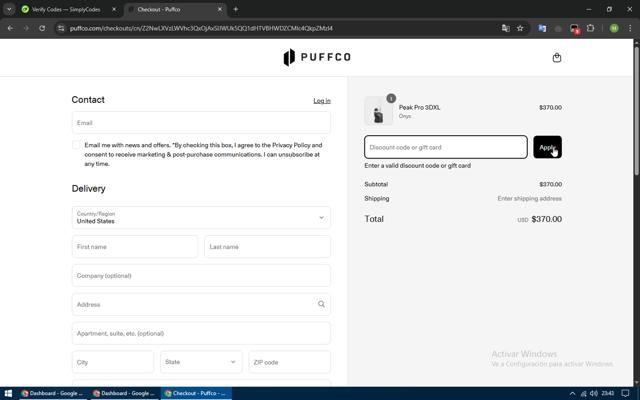This screenshot has width=640, height=400.
Task: Switch to Checkout - Puffco taskbar item
Action: [x=196, y=393]
